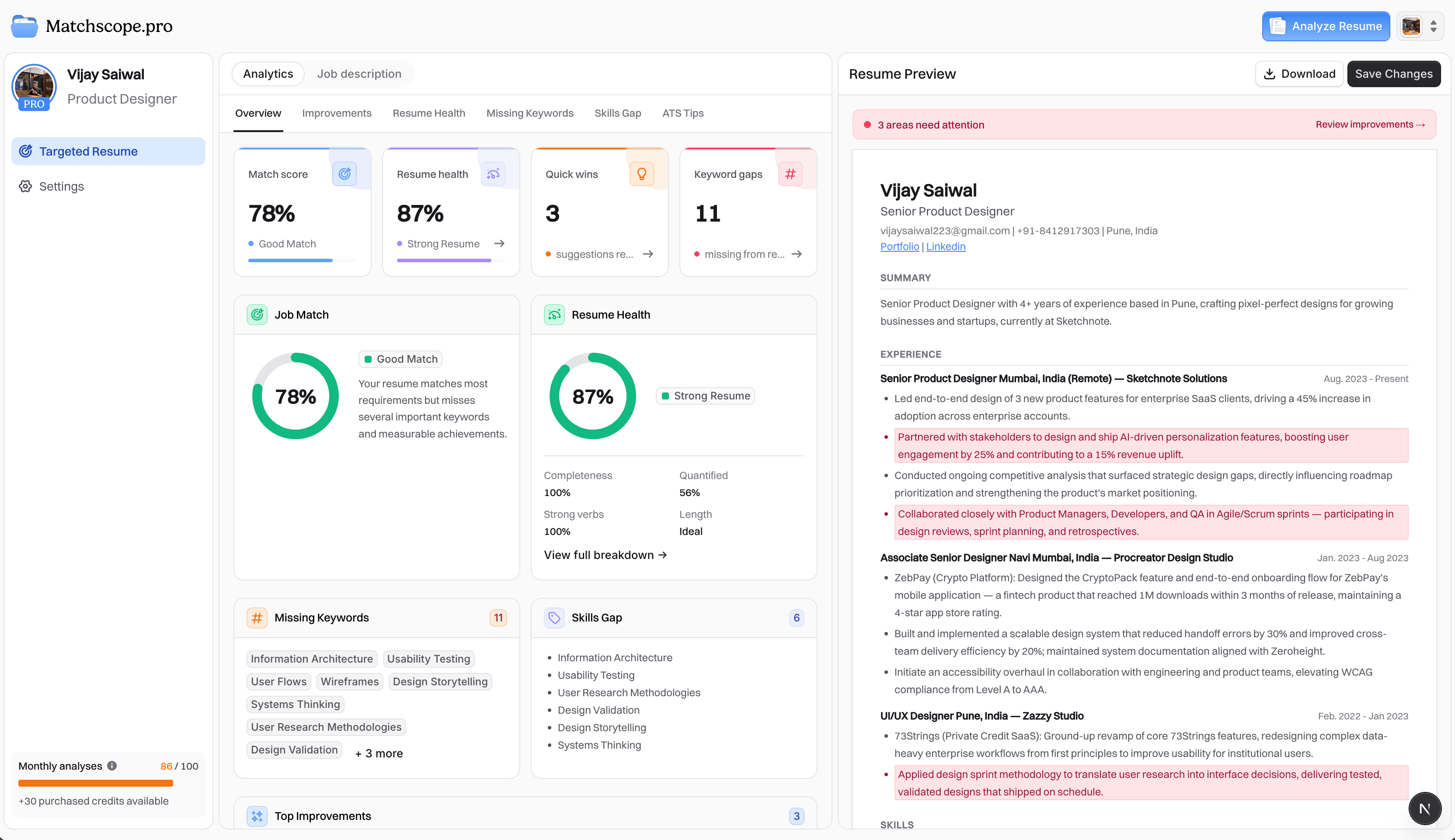Screen dimensions: 1455x840
Task: Click the Information Architecture keyword chip
Action: [x=312, y=658]
